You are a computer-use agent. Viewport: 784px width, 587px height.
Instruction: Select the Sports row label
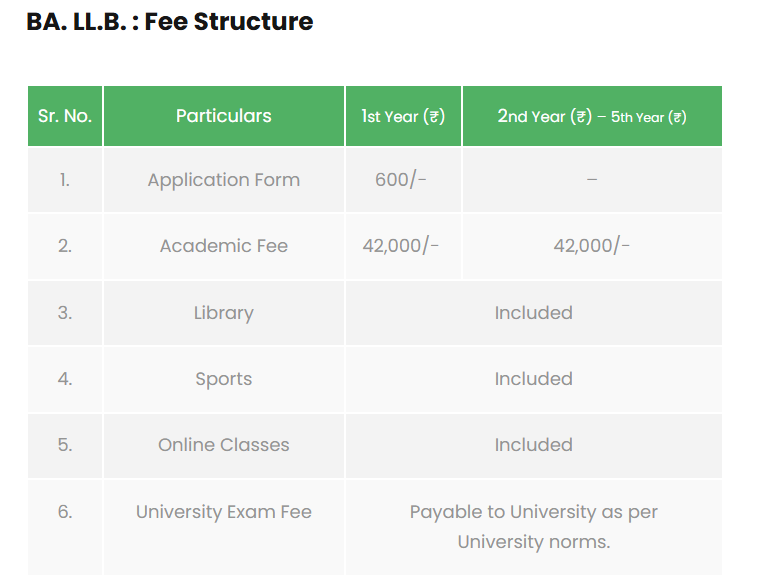click(224, 379)
